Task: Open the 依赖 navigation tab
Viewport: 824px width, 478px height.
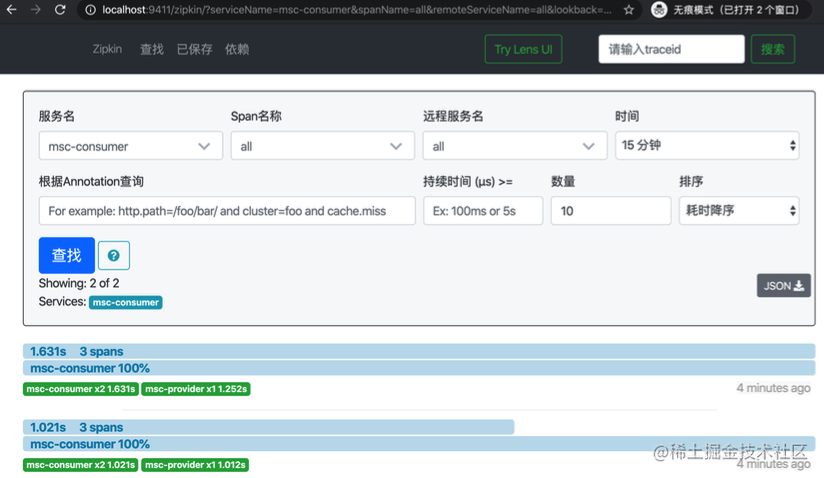Action: coord(237,49)
